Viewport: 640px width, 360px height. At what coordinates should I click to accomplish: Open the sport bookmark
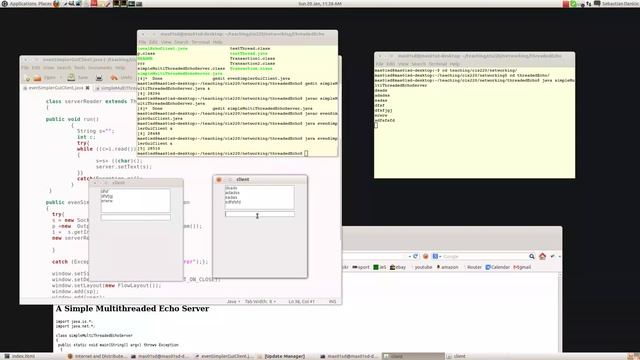click(361, 267)
